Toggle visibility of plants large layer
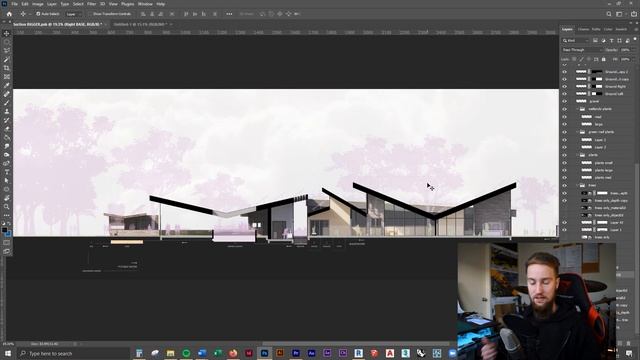Viewport: 640px width, 360px height. pyautogui.click(x=564, y=170)
